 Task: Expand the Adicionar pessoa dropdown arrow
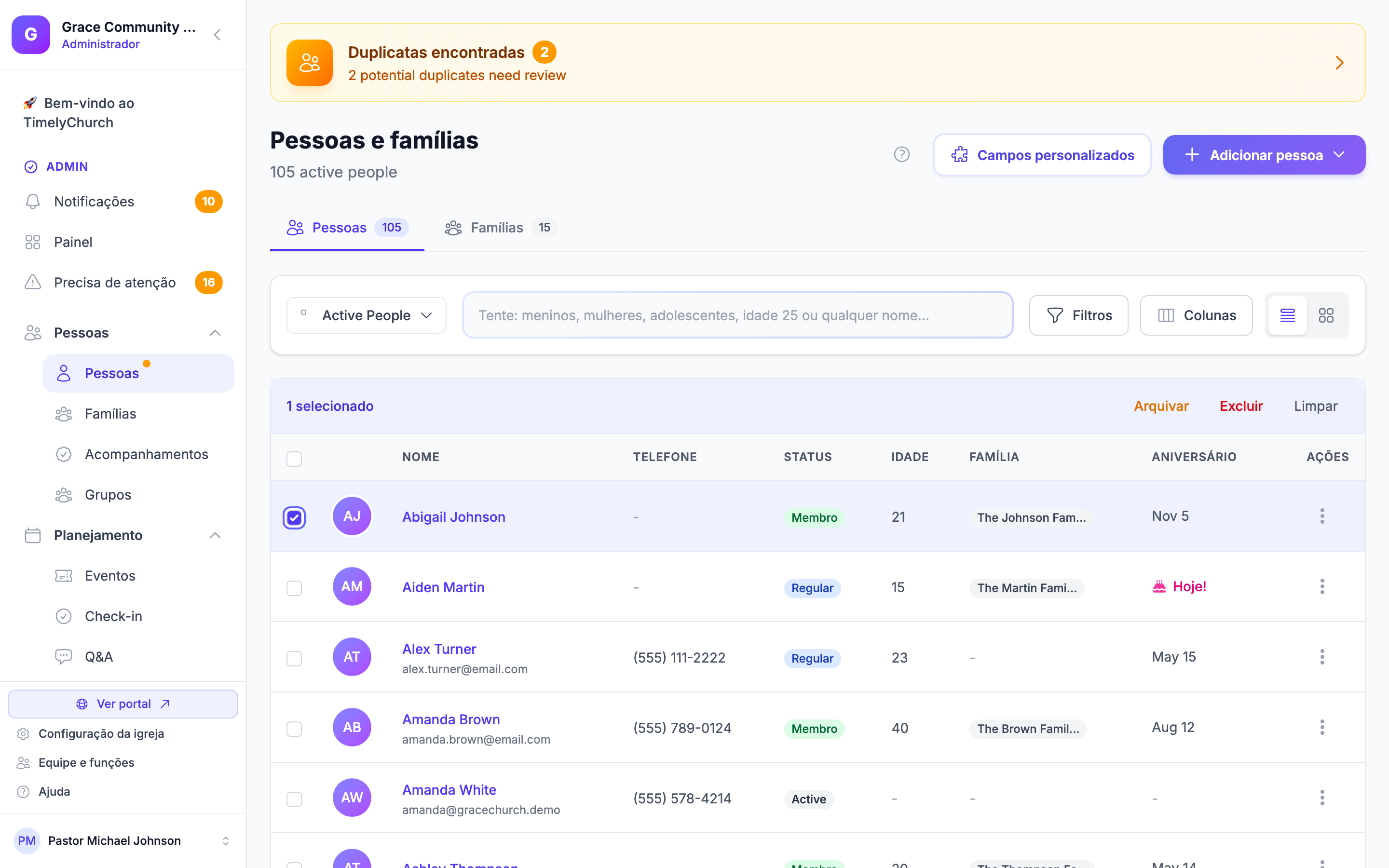pyautogui.click(x=1339, y=155)
